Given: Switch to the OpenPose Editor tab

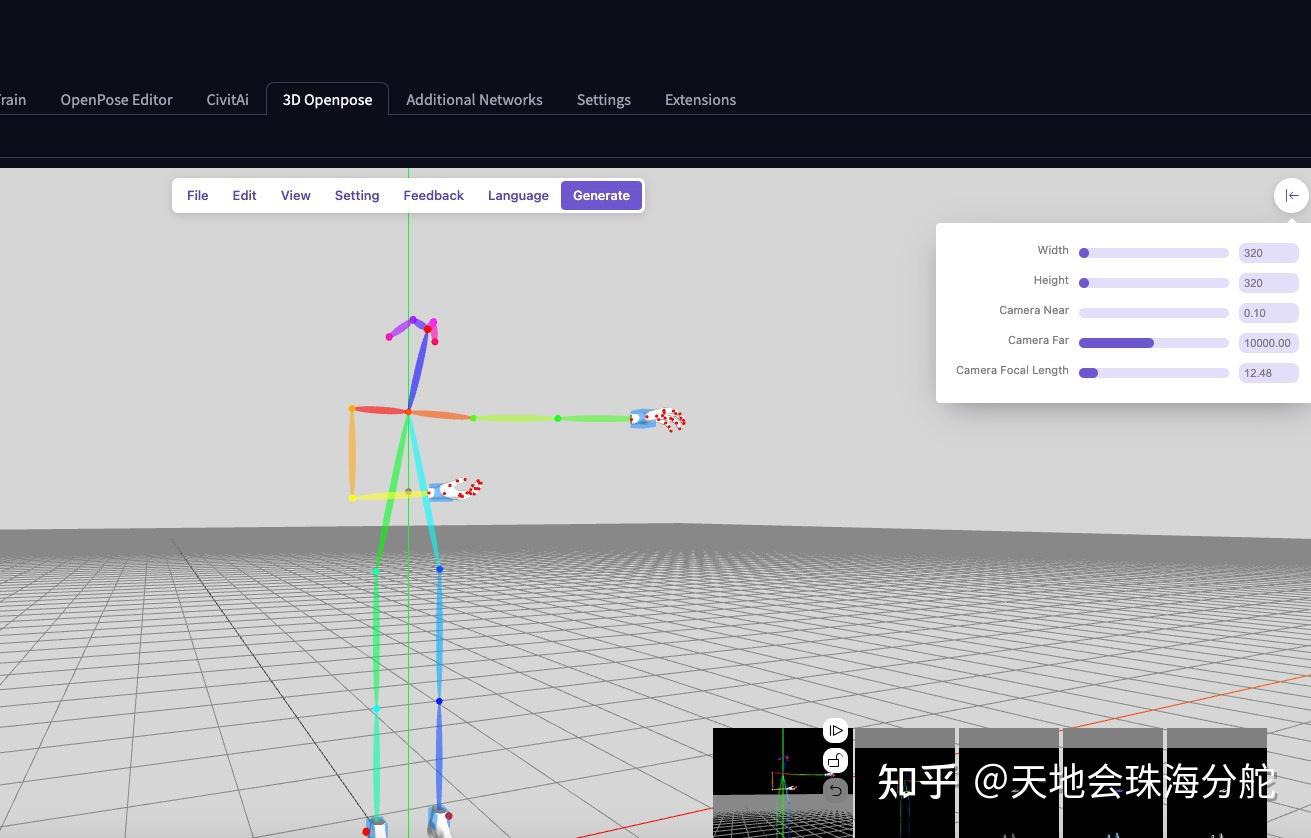Looking at the screenshot, I should pyautogui.click(x=116, y=99).
